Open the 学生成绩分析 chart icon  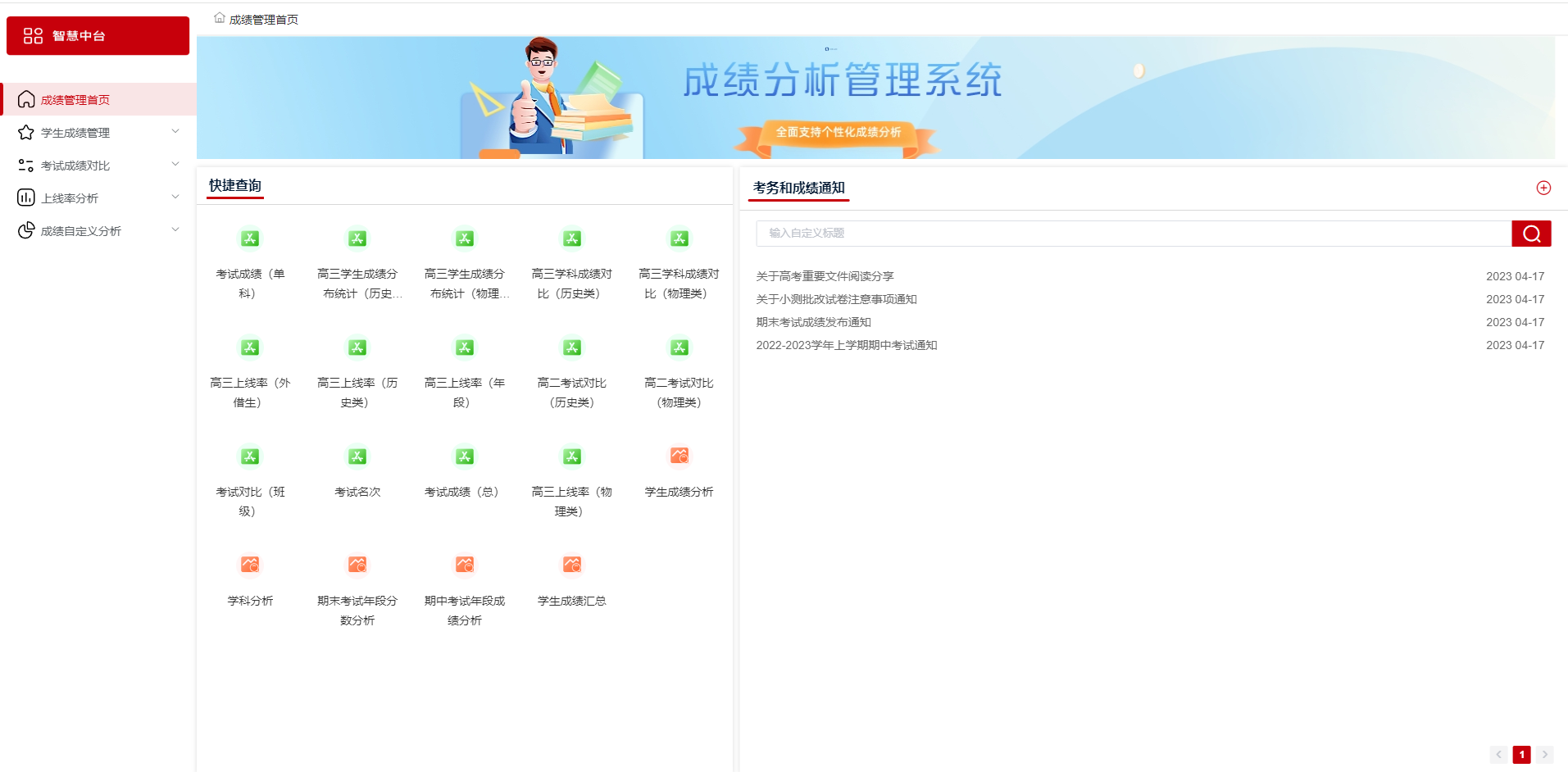point(679,456)
